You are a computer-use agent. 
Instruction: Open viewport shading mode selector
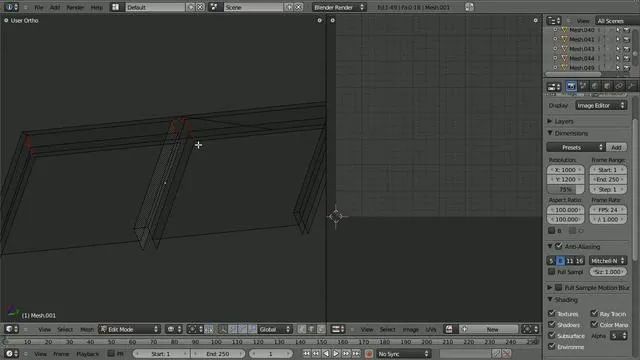point(174,329)
